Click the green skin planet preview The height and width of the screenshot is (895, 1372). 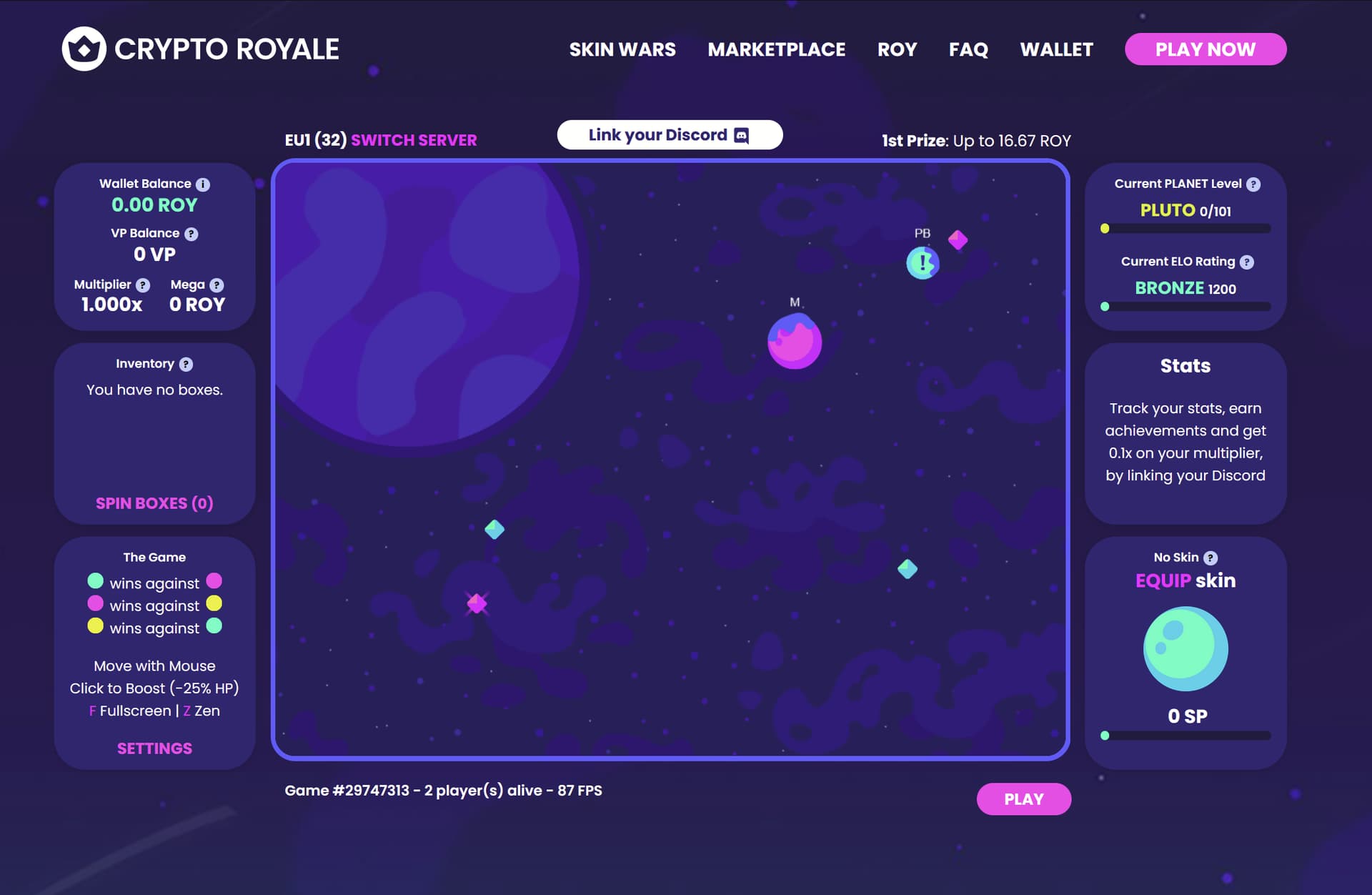1185,649
